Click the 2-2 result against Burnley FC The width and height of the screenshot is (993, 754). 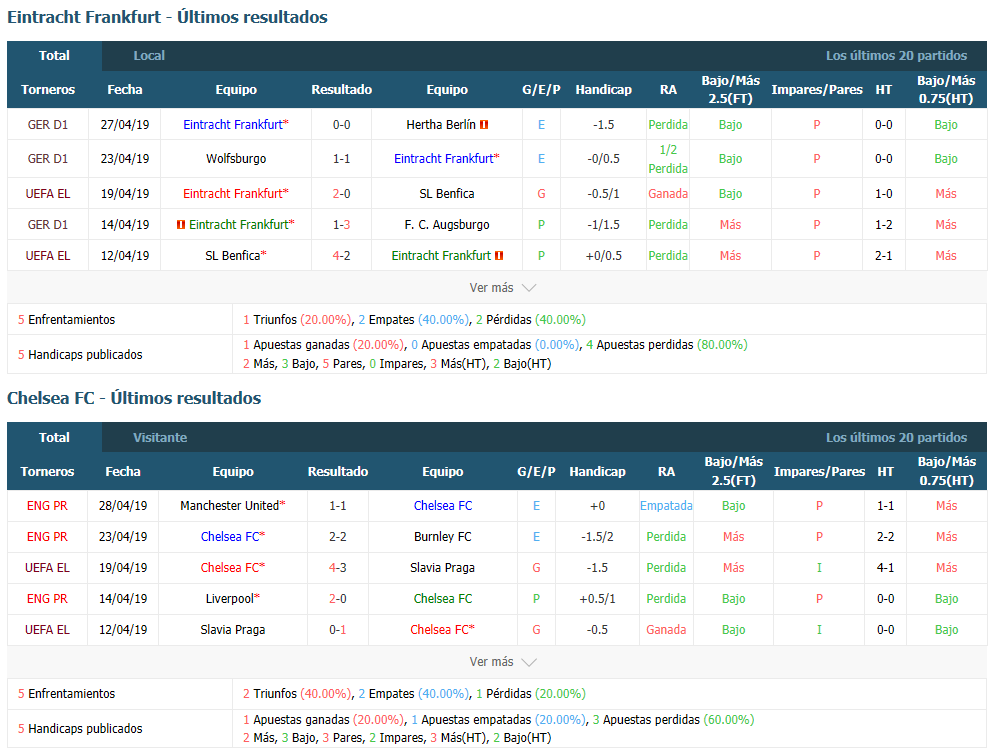[338, 537]
